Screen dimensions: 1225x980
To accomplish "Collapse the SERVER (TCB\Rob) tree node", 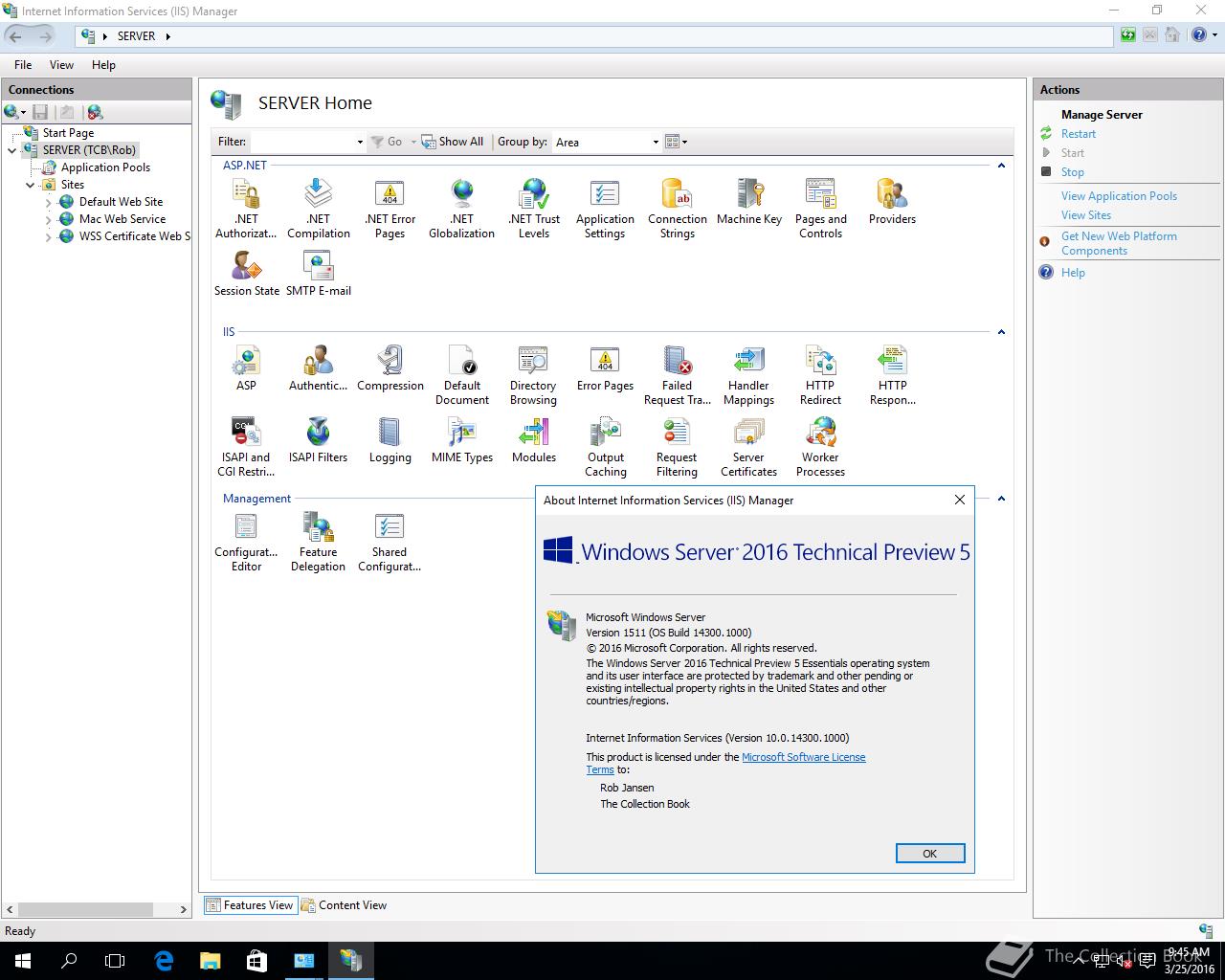I will coord(12,150).
